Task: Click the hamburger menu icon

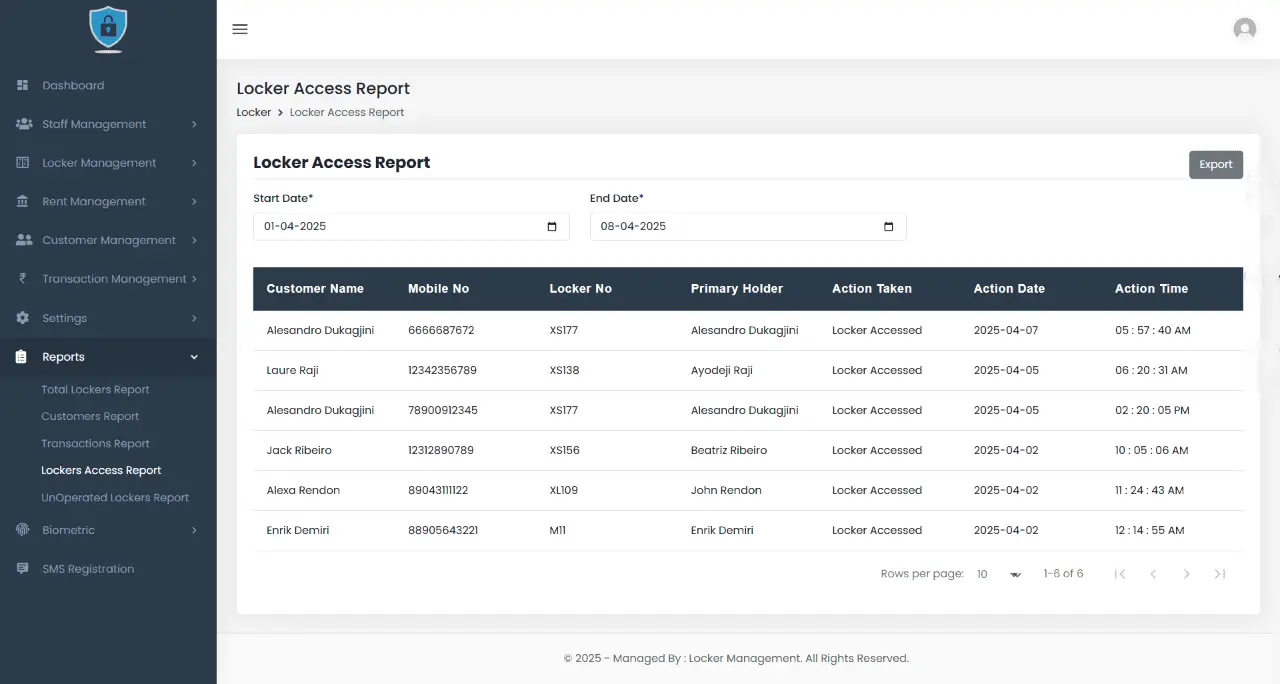Action: (240, 29)
